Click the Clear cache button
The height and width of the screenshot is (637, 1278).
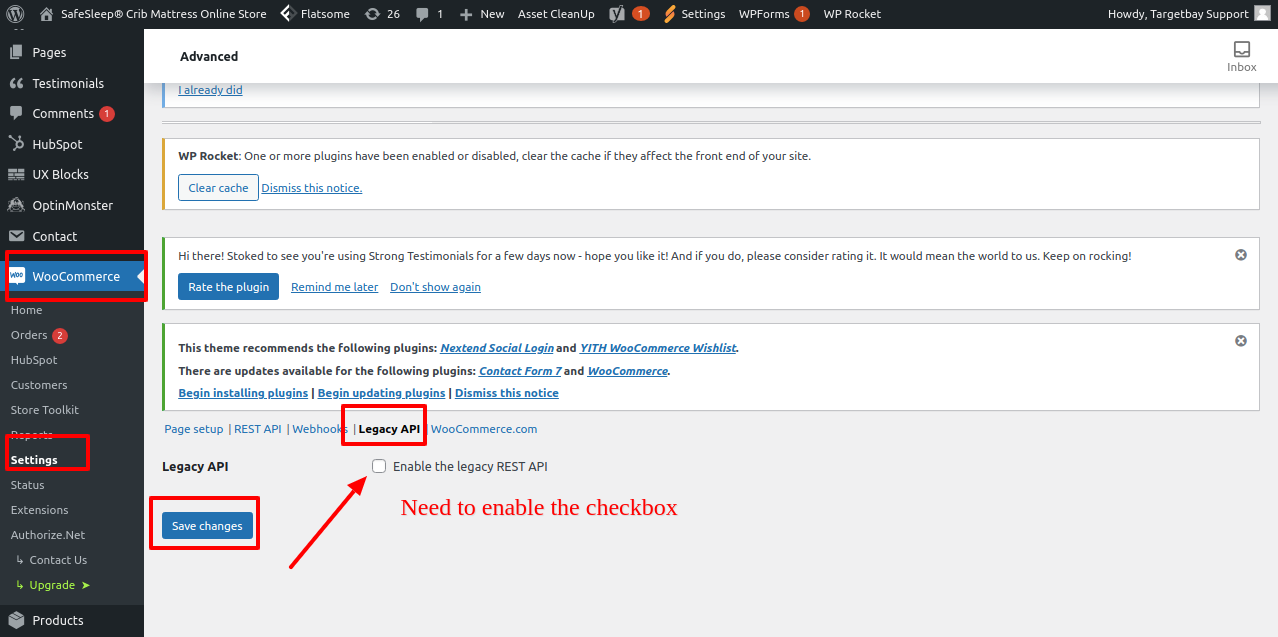pos(218,188)
